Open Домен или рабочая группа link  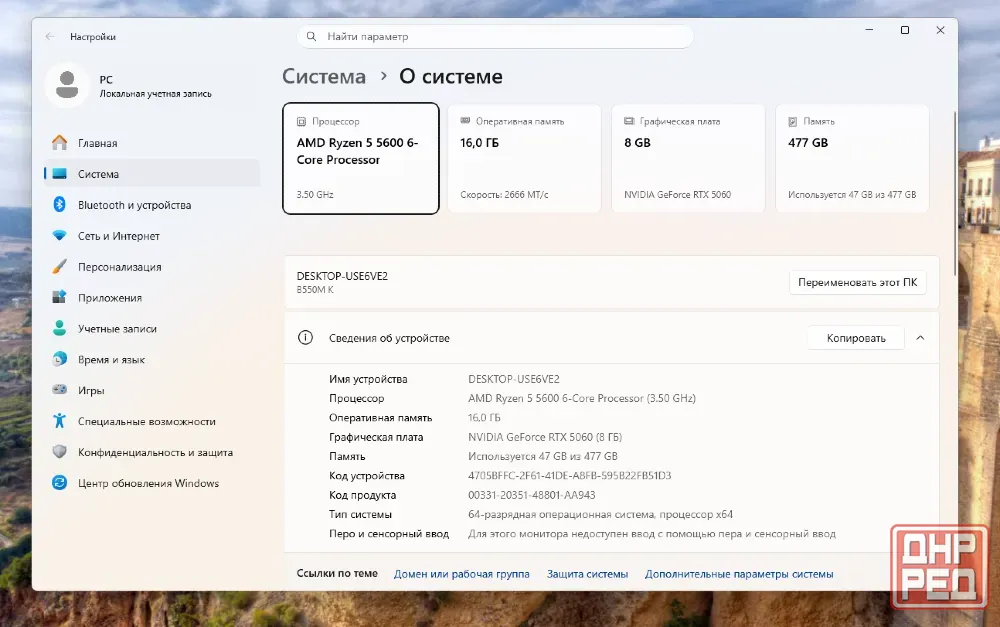(462, 574)
